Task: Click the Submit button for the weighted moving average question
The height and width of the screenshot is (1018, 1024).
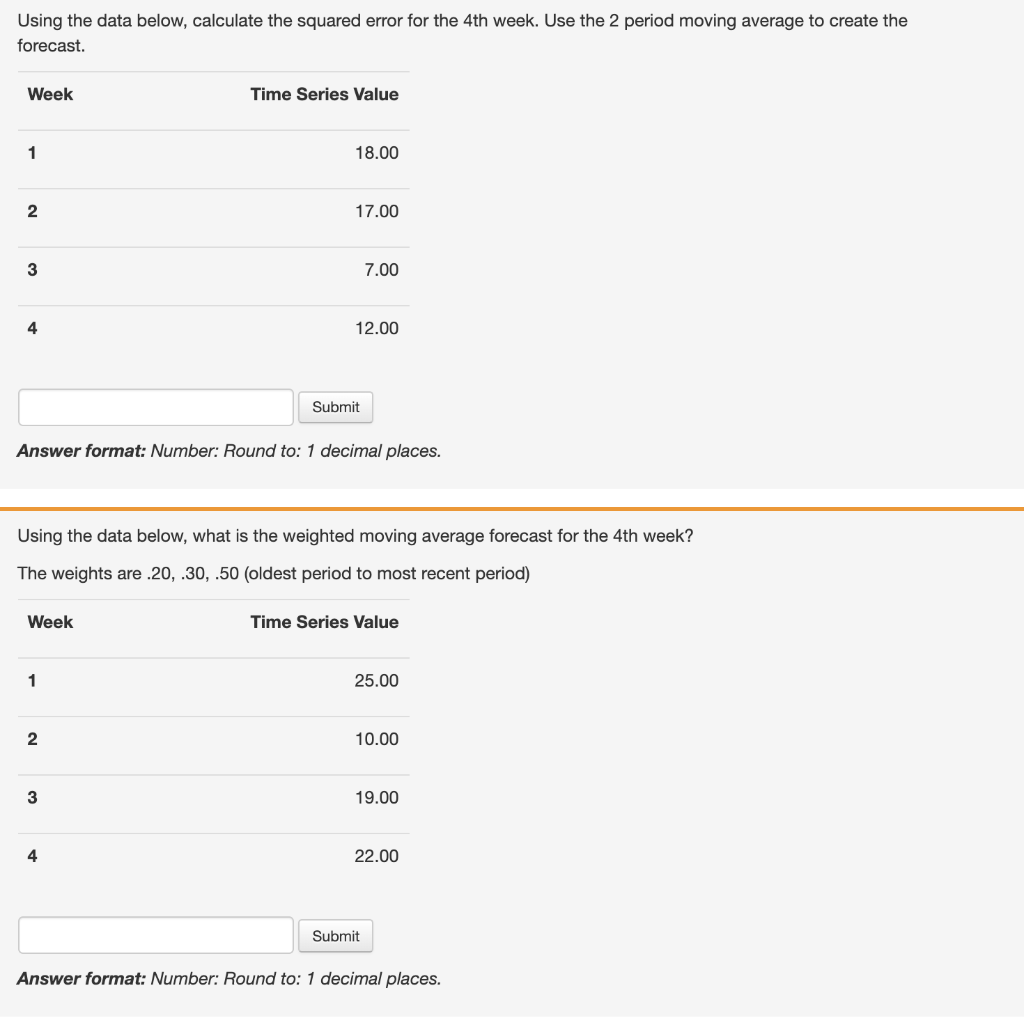Action: 335,935
